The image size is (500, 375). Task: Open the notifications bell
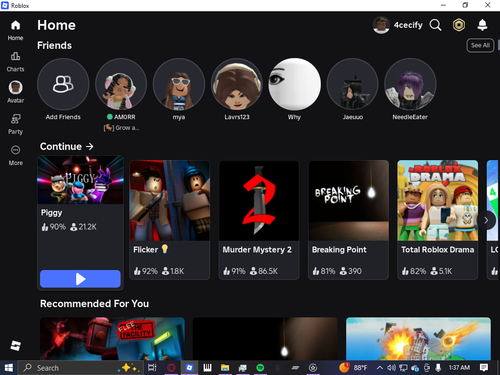[482, 25]
